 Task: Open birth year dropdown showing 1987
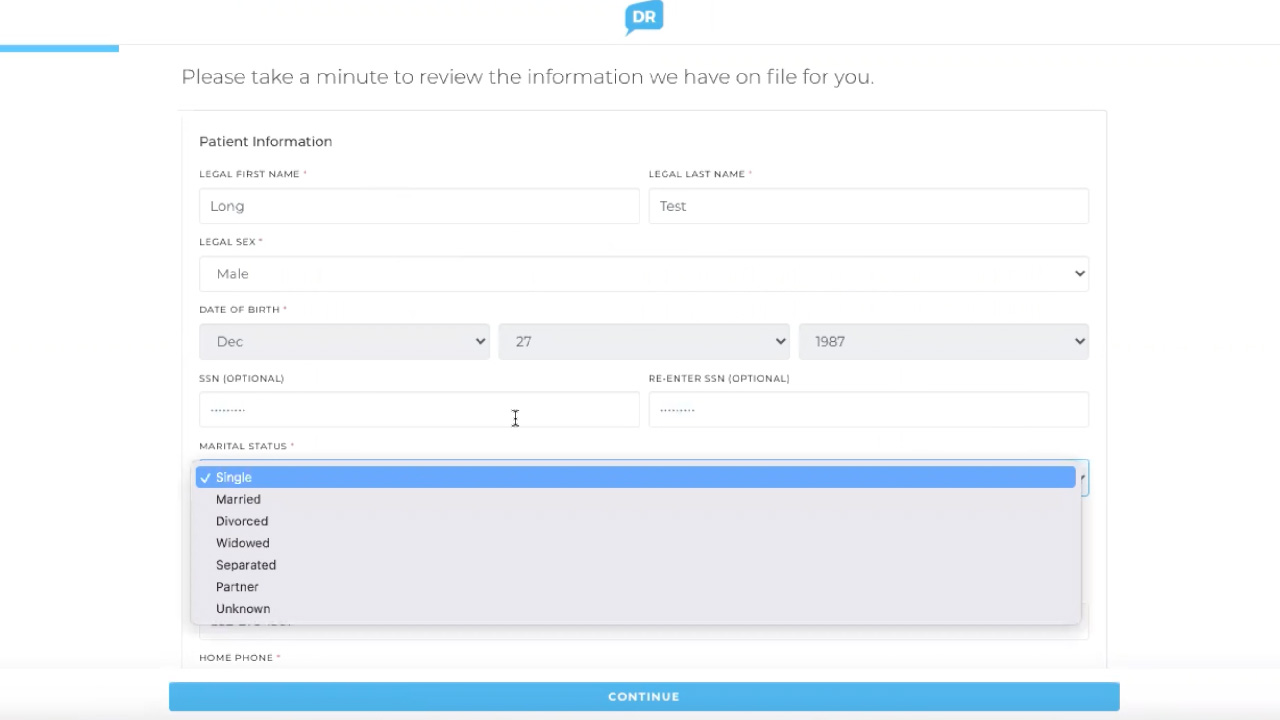(x=943, y=342)
